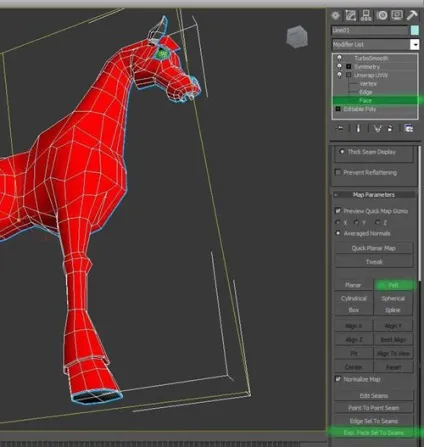Screen dimensions: 424x447
Task: Click the Edit Seams button
Action: pyautogui.click(x=374, y=396)
